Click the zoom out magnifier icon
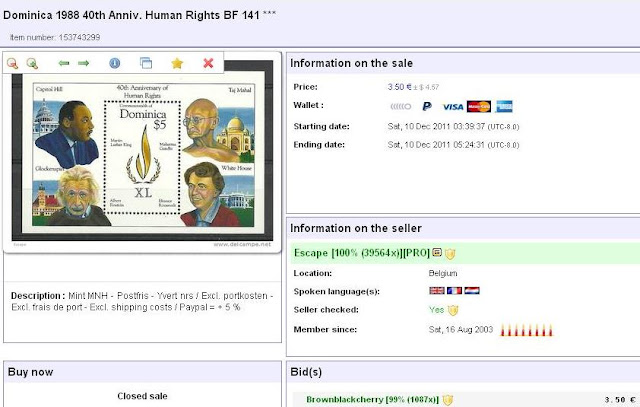The image size is (640, 407). (12, 63)
